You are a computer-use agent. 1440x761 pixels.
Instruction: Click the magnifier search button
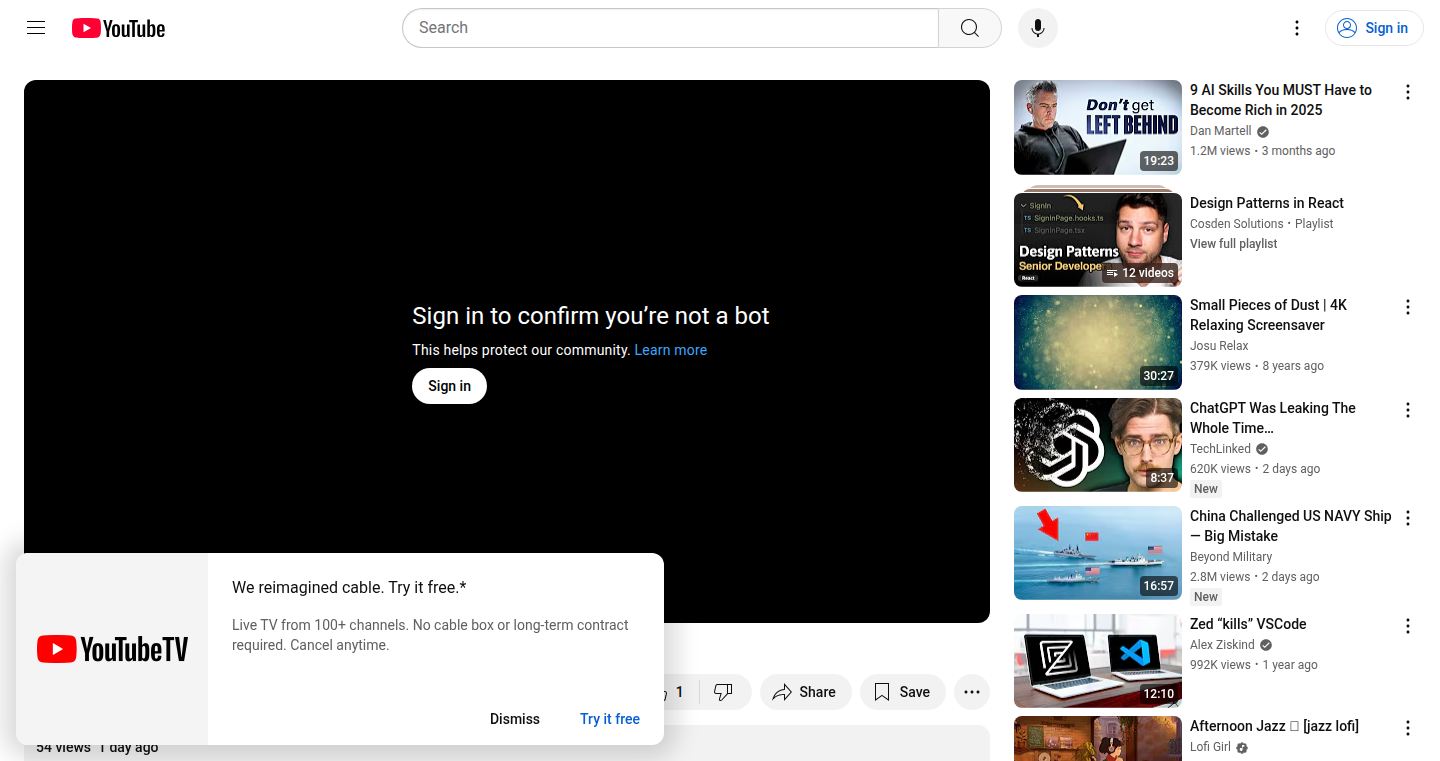coord(970,28)
